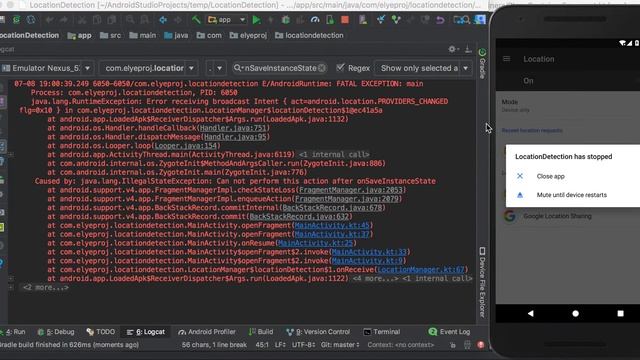
Task: Click MainActivity.kt:45 stack trace link
Action: pyautogui.click(x=332, y=225)
